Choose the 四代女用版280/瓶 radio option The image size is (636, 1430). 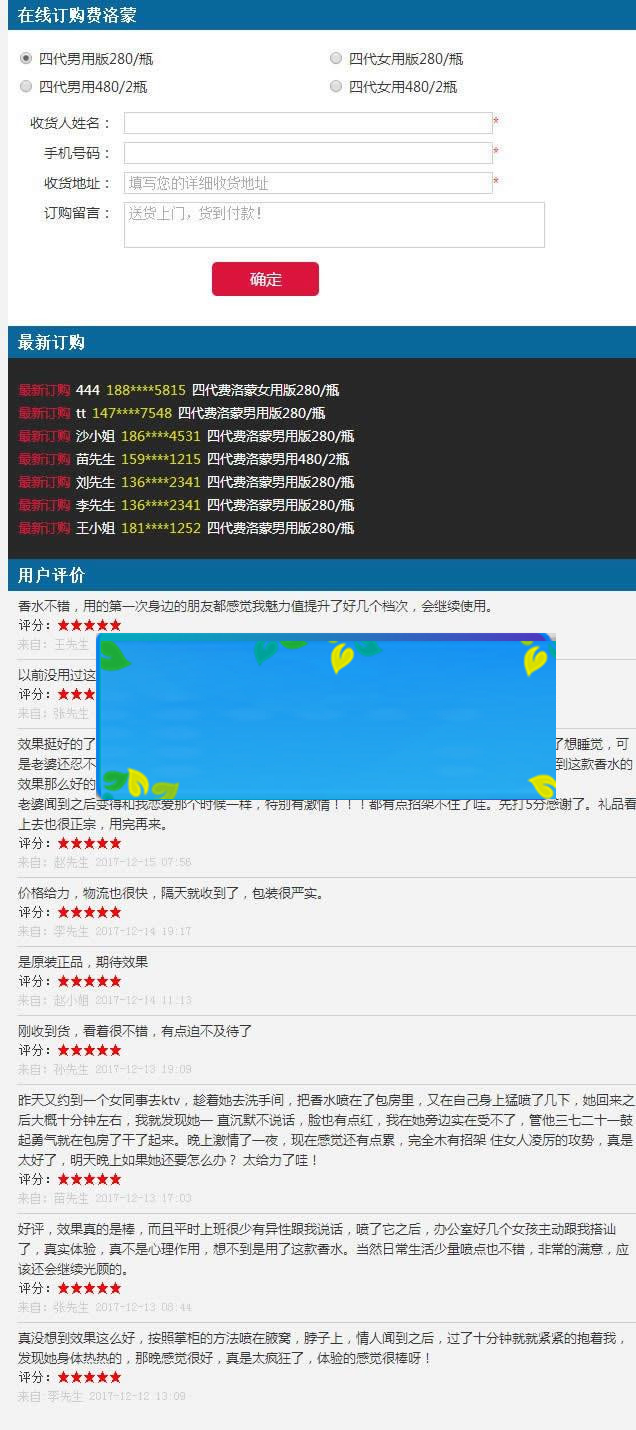(336, 59)
